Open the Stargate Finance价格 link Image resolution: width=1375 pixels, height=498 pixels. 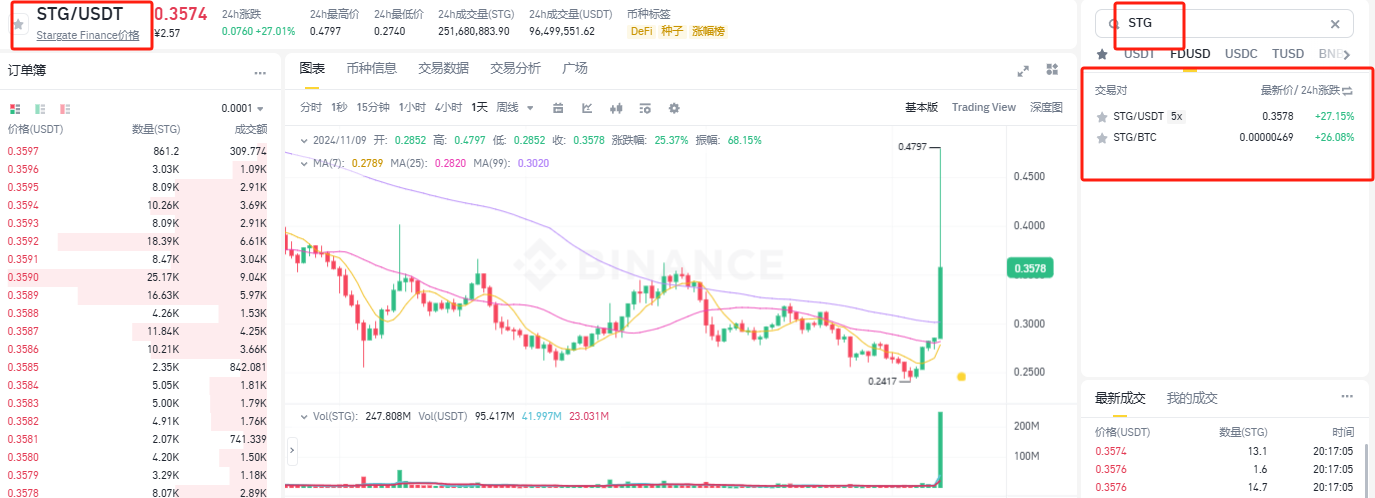[88, 35]
